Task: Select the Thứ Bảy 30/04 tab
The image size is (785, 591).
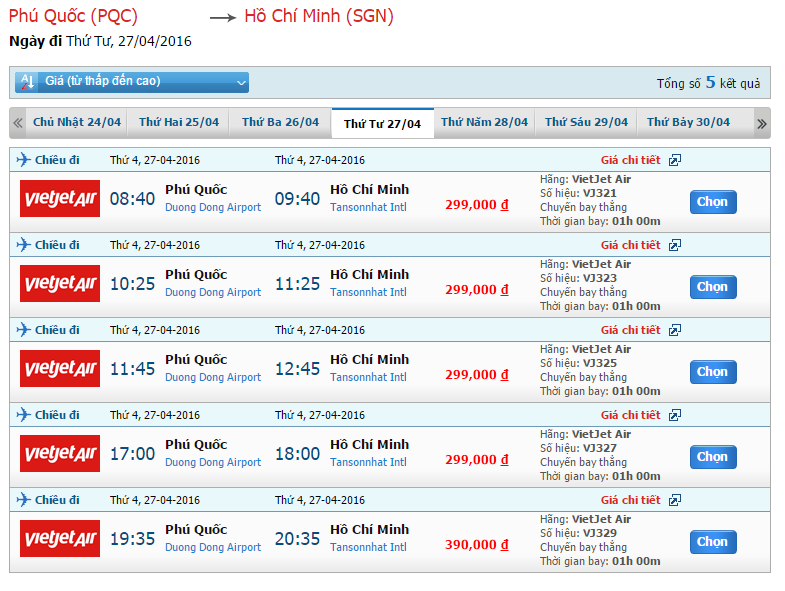Action: tap(688, 122)
